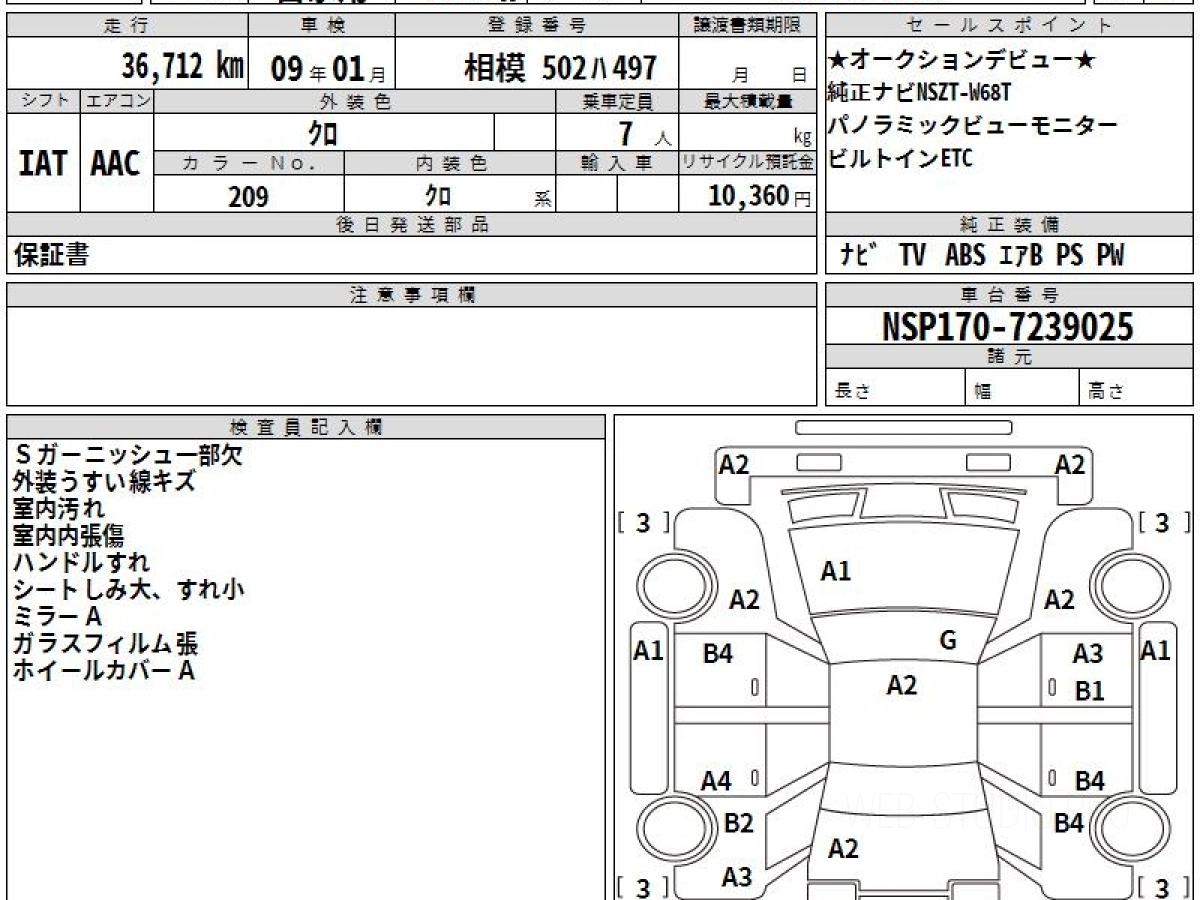Click the PS equipment item
The width and height of the screenshot is (1200, 900).
pos(1069,255)
